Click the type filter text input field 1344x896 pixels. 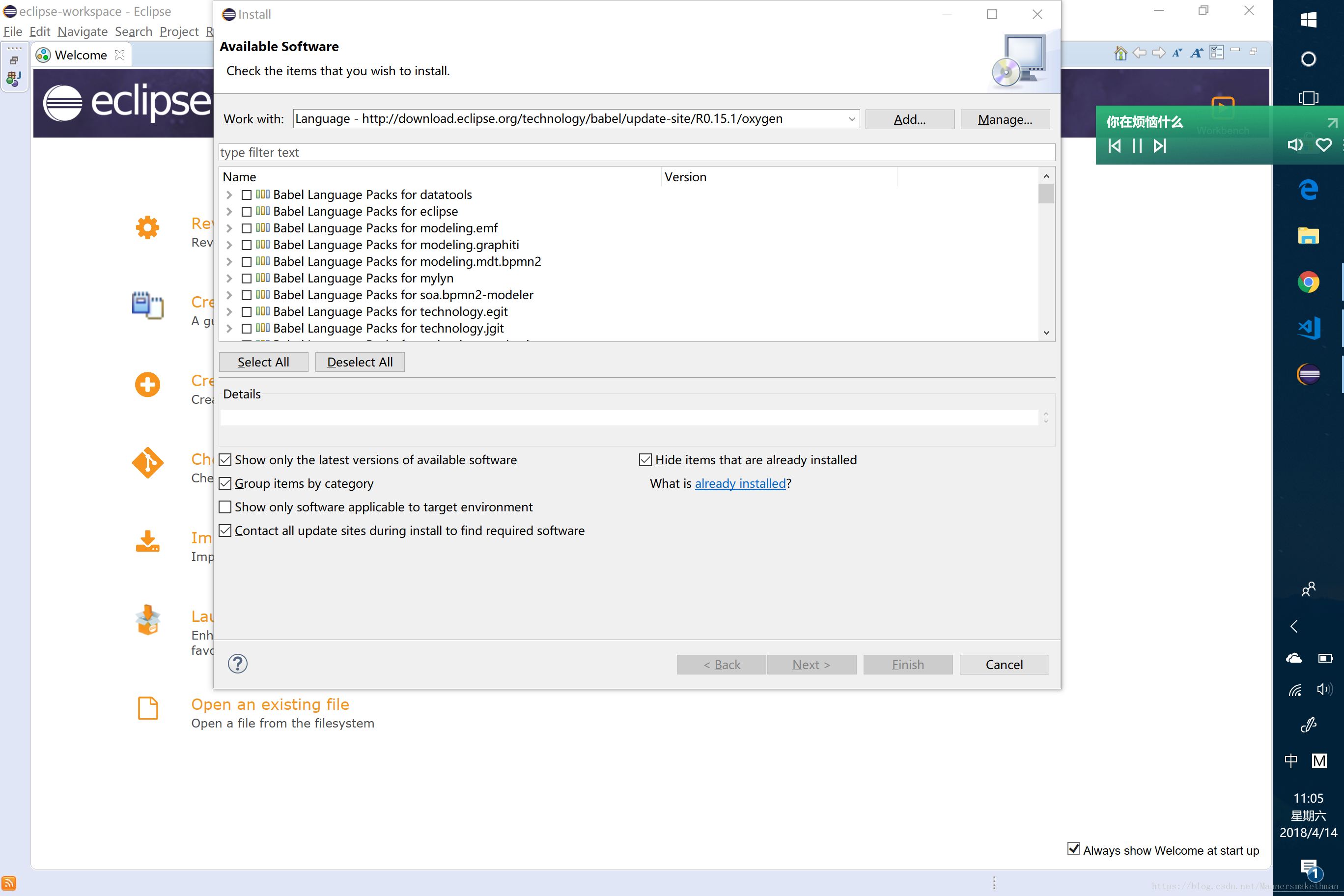(x=637, y=152)
